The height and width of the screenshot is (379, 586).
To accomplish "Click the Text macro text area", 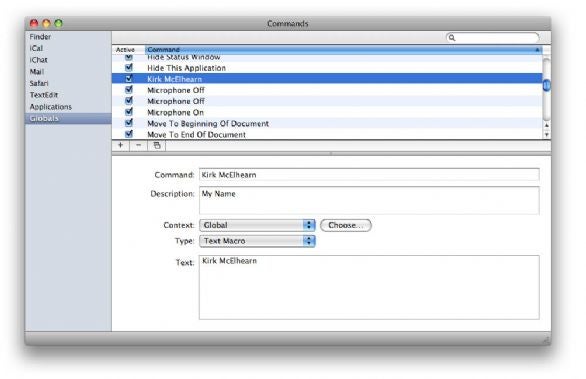I will 369,287.
